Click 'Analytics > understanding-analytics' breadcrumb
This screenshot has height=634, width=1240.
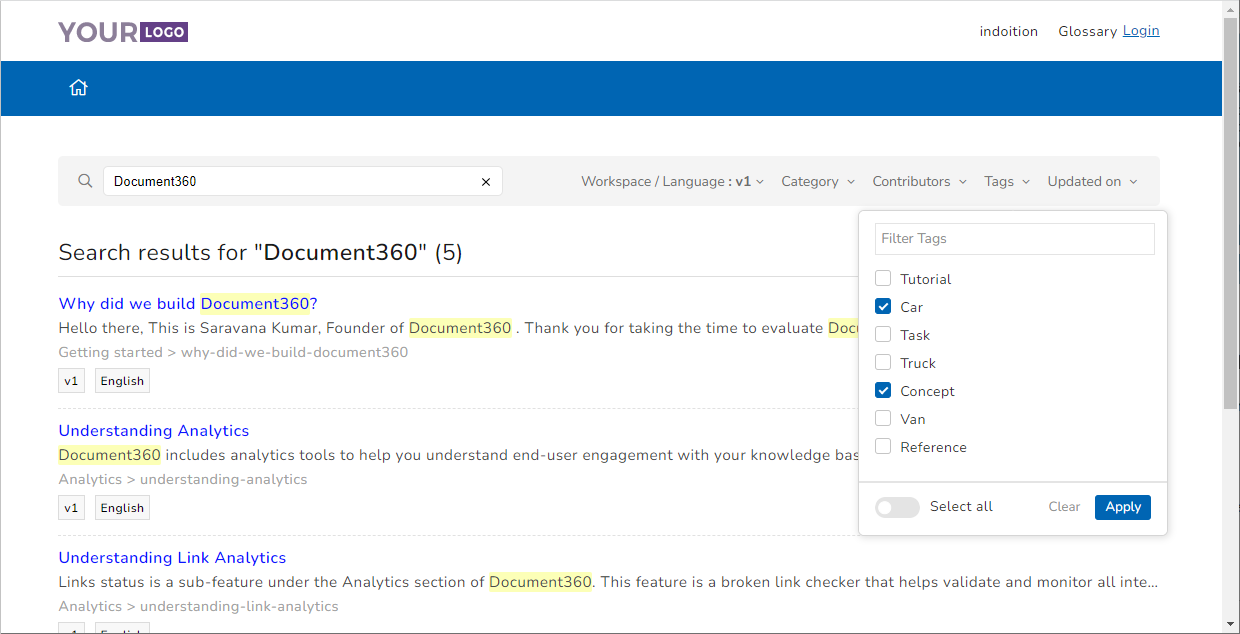pos(183,479)
